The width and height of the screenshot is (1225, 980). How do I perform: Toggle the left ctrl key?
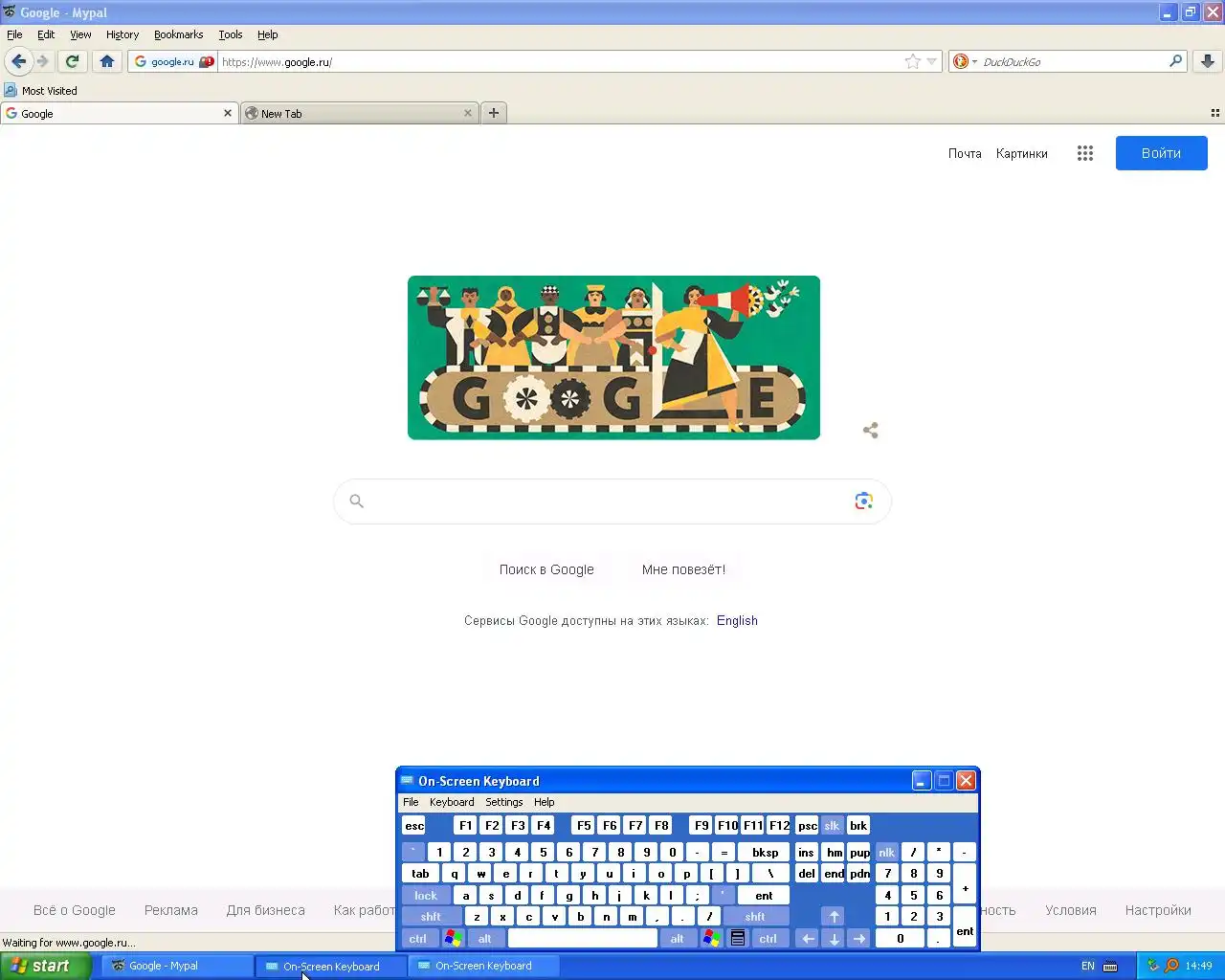click(x=418, y=939)
